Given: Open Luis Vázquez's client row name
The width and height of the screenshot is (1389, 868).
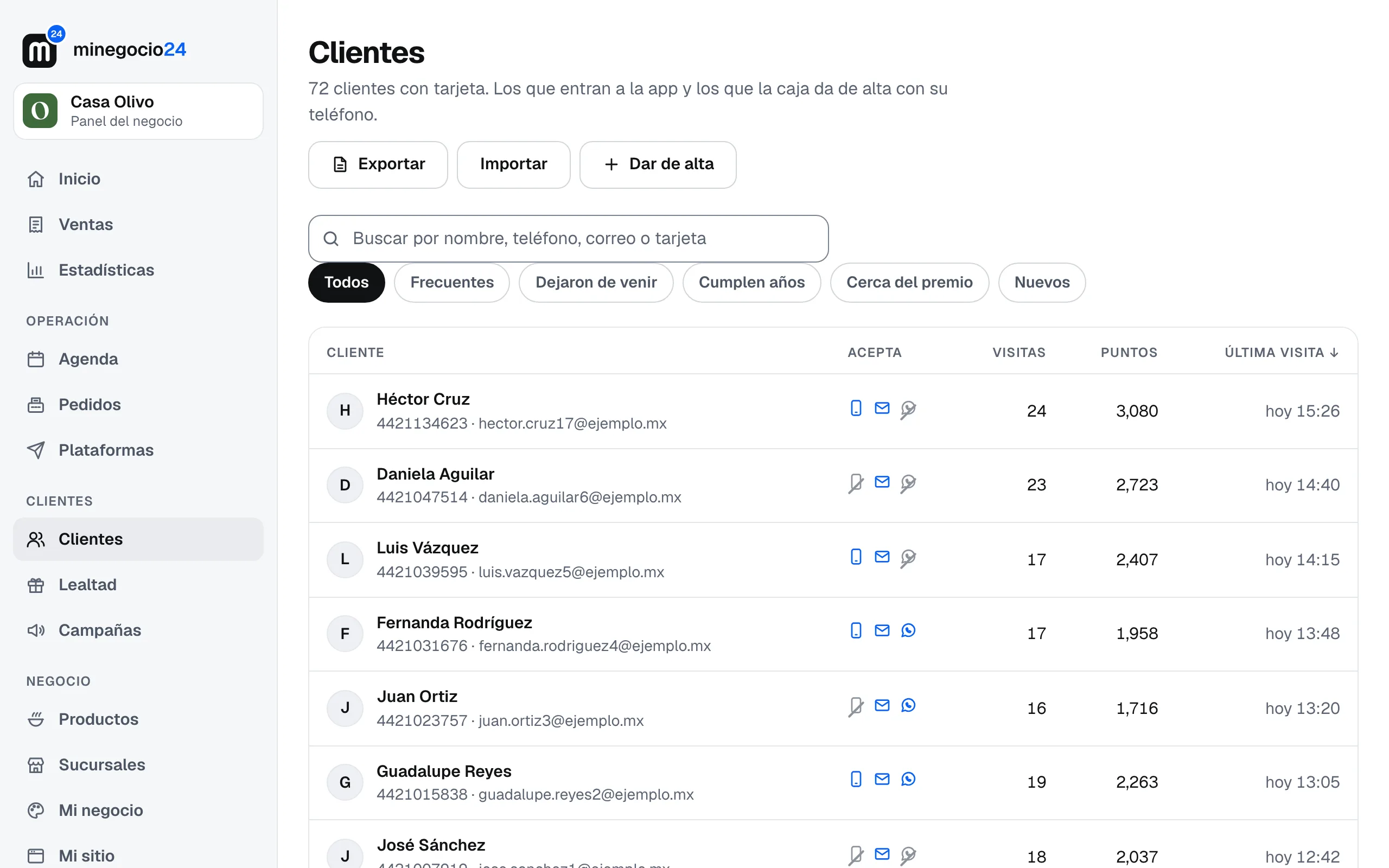Looking at the screenshot, I should (428, 548).
